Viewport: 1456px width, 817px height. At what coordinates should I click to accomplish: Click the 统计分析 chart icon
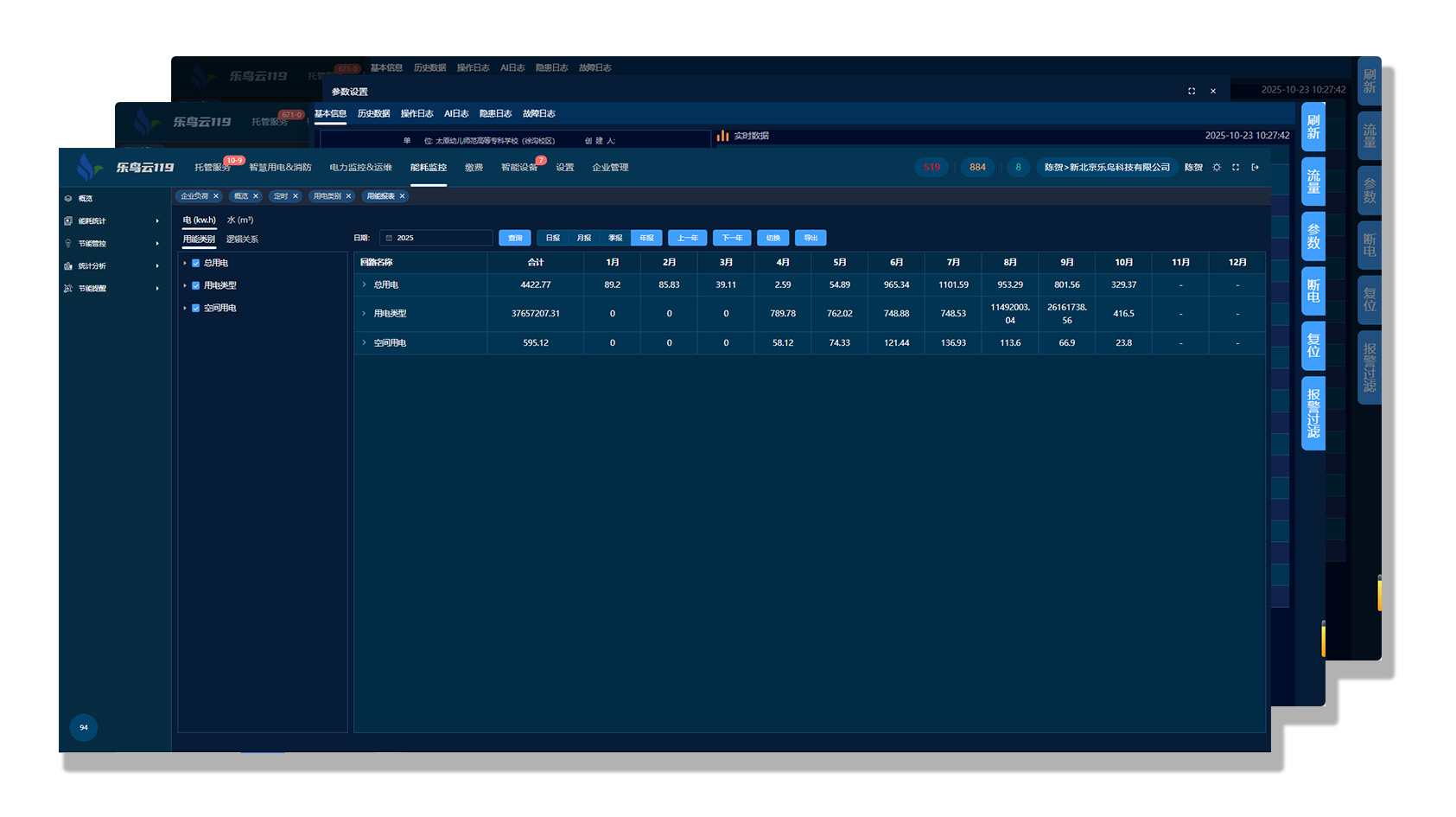[x=68, y=266]
